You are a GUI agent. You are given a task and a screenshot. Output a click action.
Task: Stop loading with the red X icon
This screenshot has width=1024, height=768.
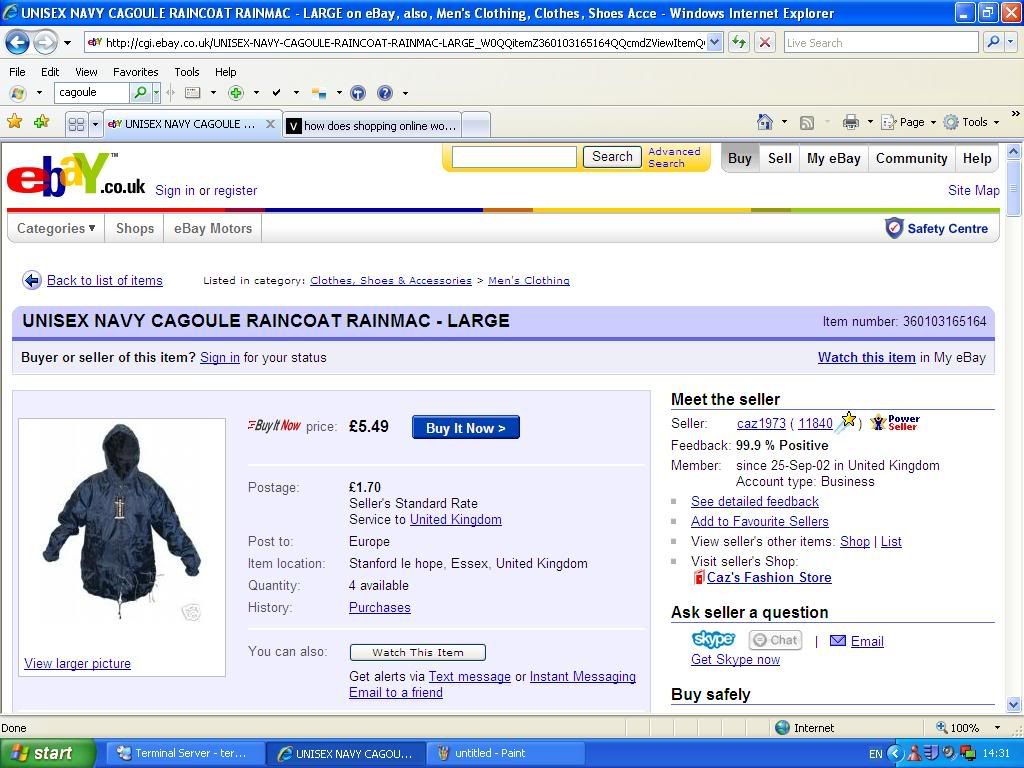(x=765, y=42)
